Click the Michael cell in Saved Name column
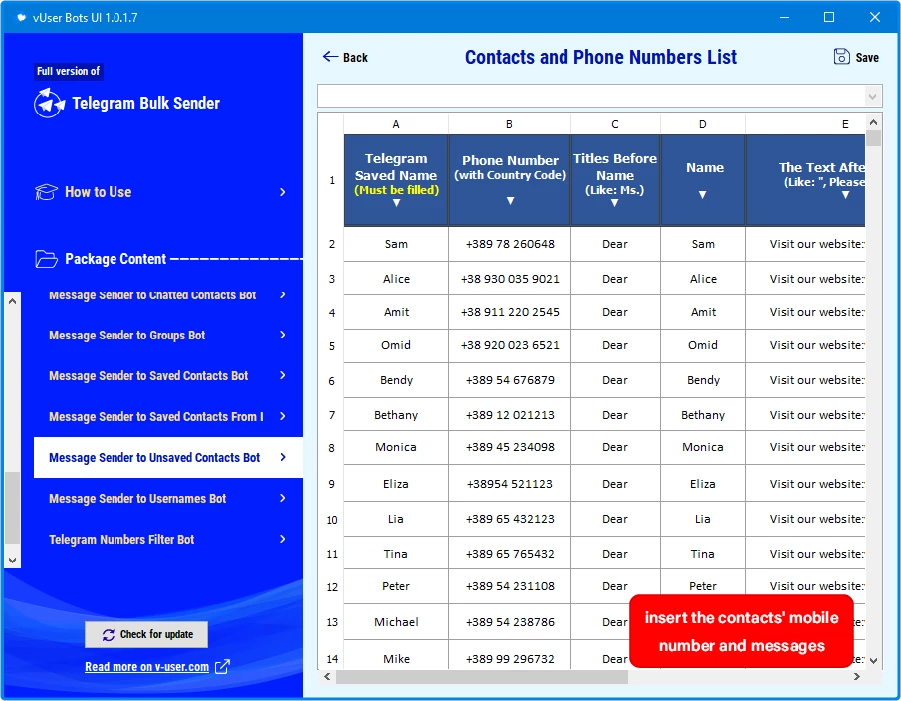 click(396, 622)
